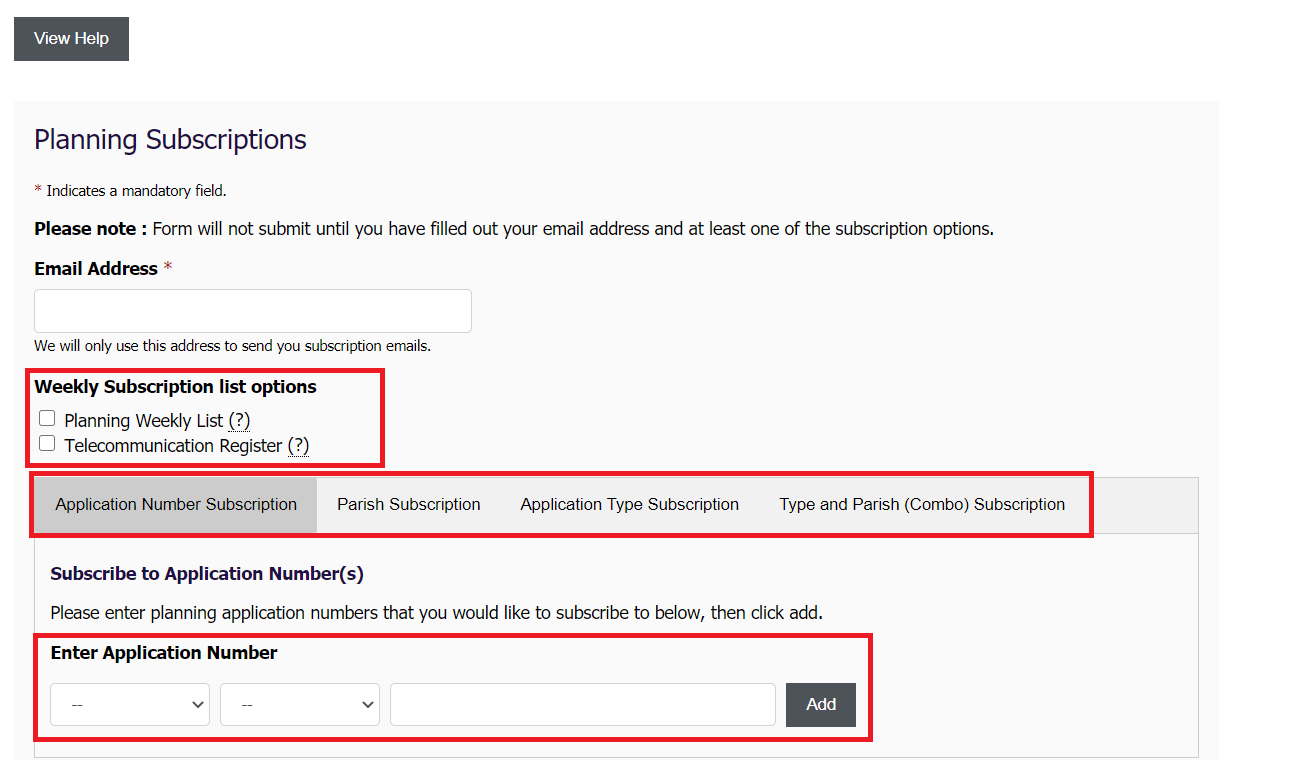1289x760 pixels.
Task: Click the Planning Subscriptions heading
Action: pos(171,140)
